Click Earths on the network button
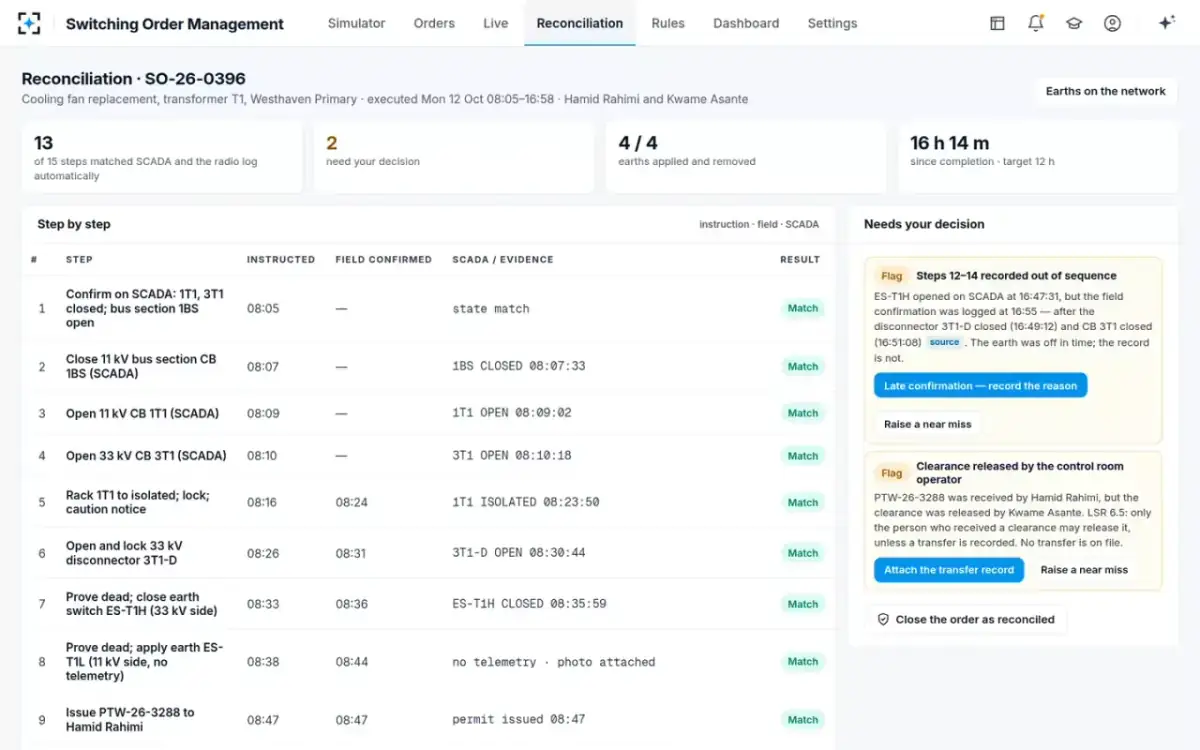The image size is (1200, 750). tap(1105, 91)
